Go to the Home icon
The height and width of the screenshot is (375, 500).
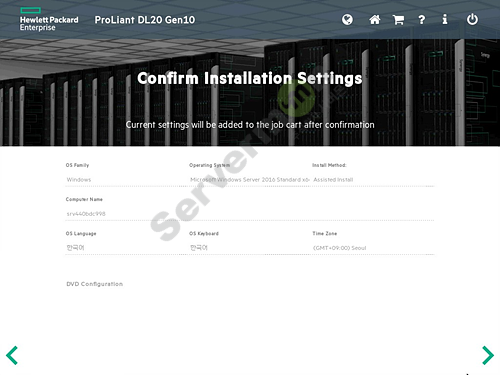click(375, 20)
